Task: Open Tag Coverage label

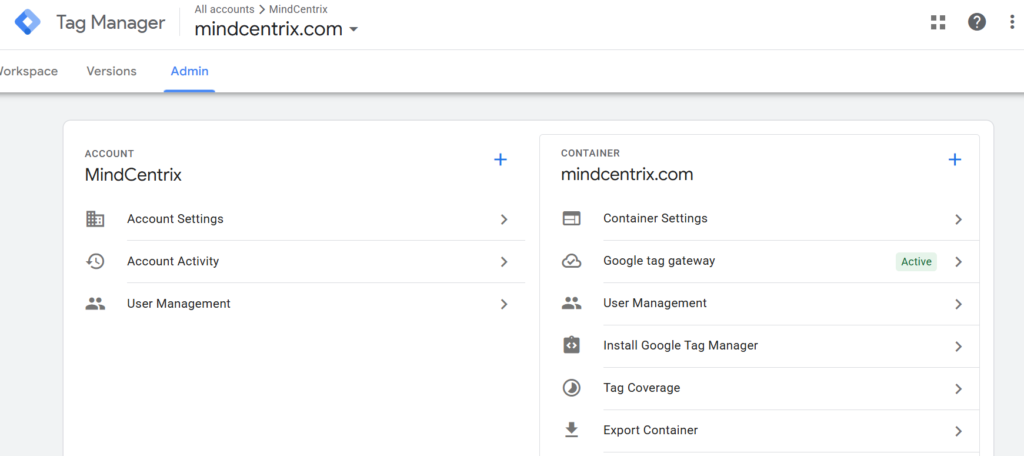Action: coord(641,388)
